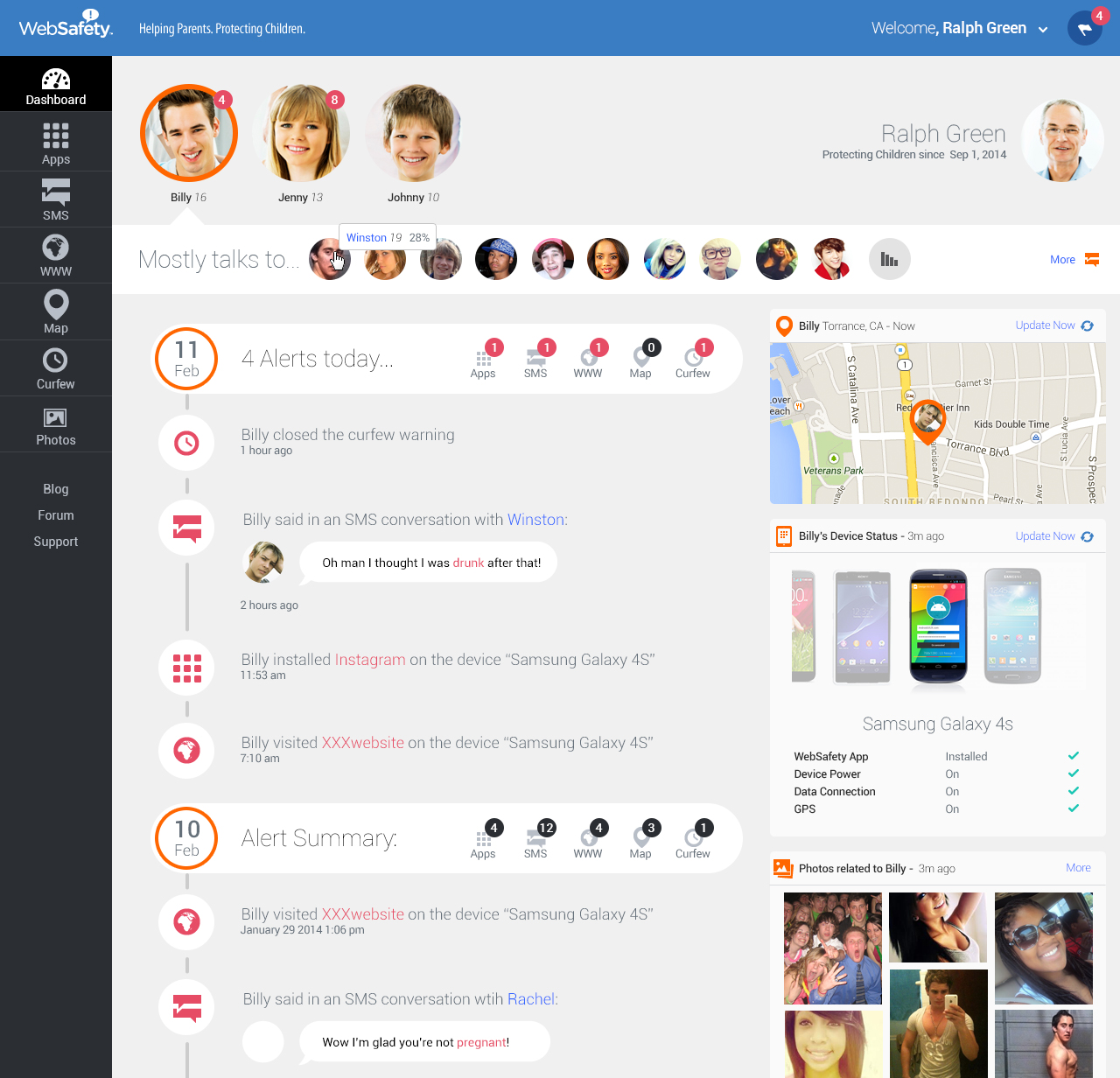
Task: Click the SMS alert counter for 11 Feb
Action: coord(536,359)
